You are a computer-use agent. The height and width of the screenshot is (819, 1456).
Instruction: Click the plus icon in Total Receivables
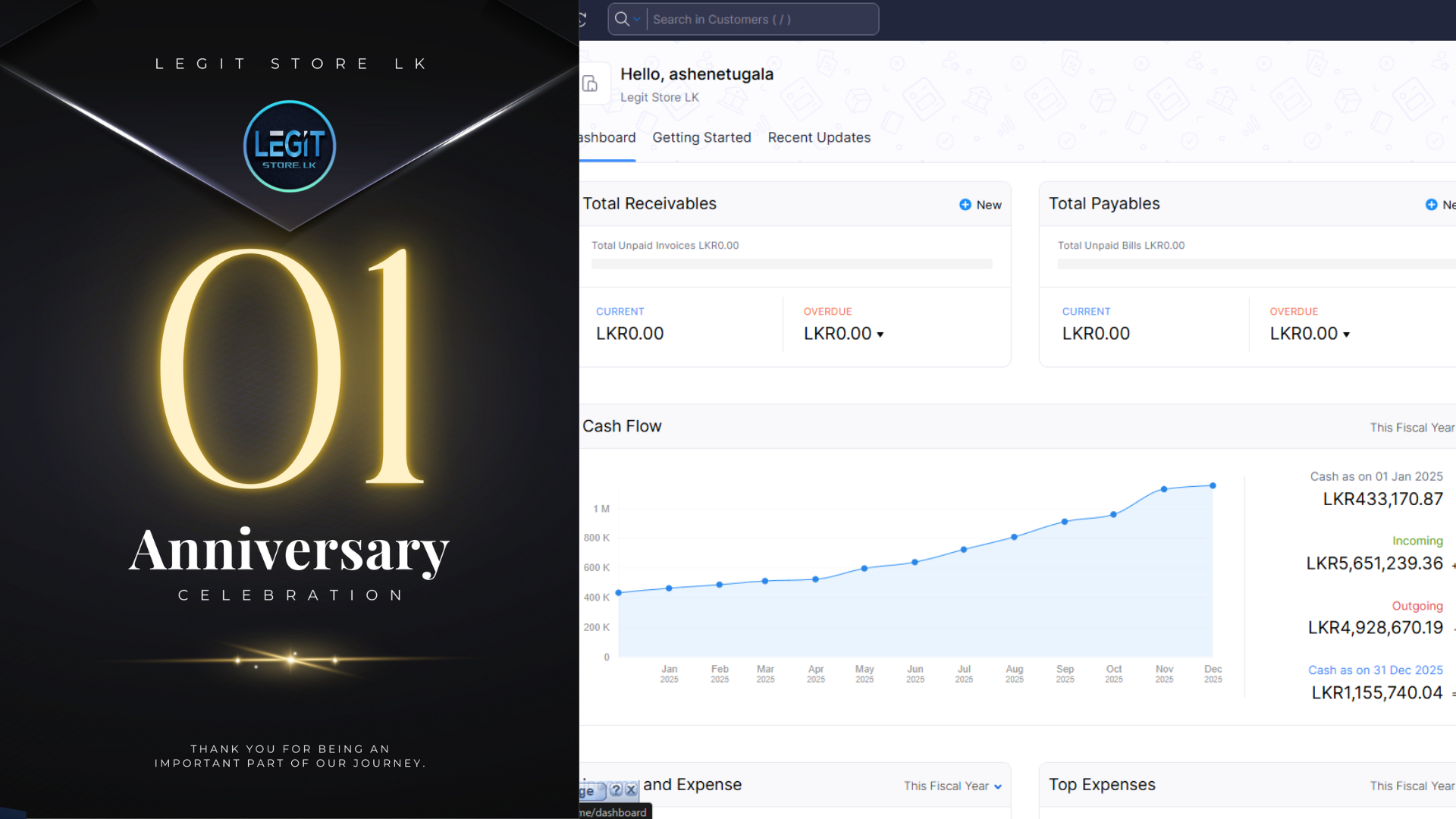click(965, 205)
